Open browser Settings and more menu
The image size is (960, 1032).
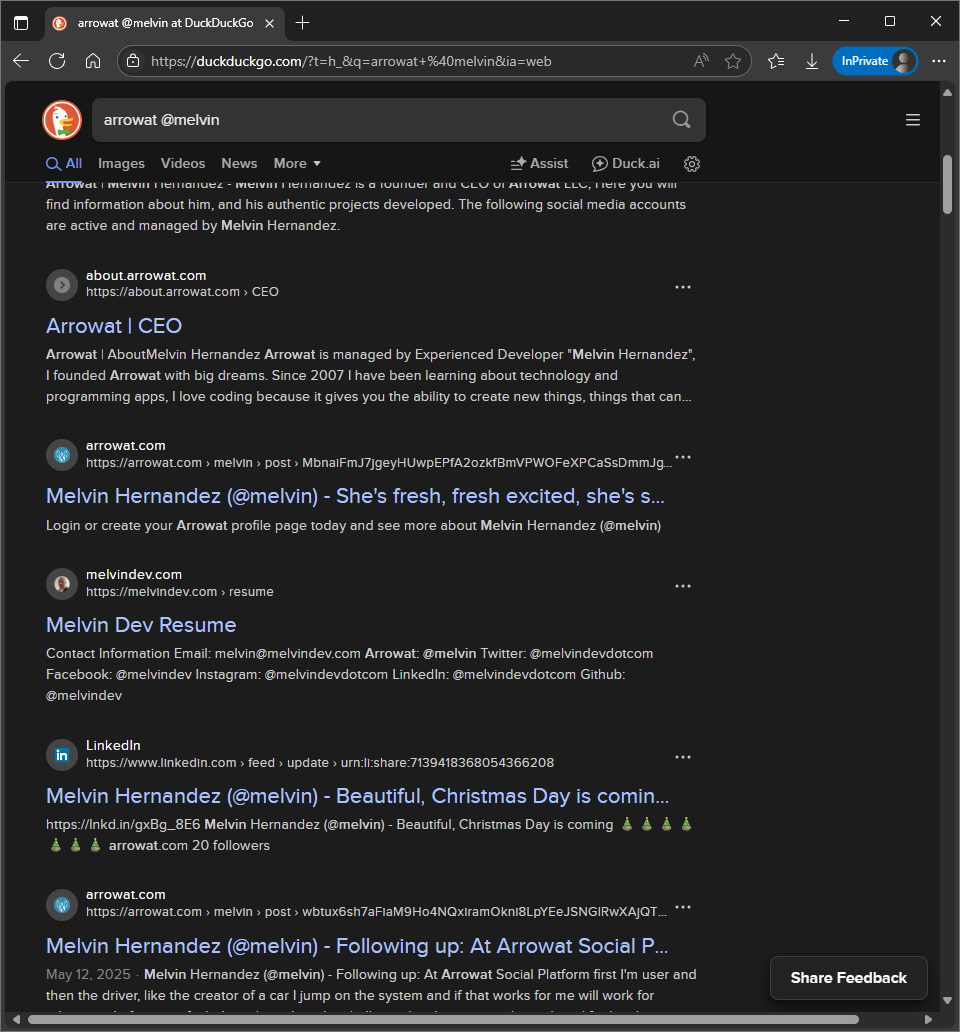pos(939,61)
